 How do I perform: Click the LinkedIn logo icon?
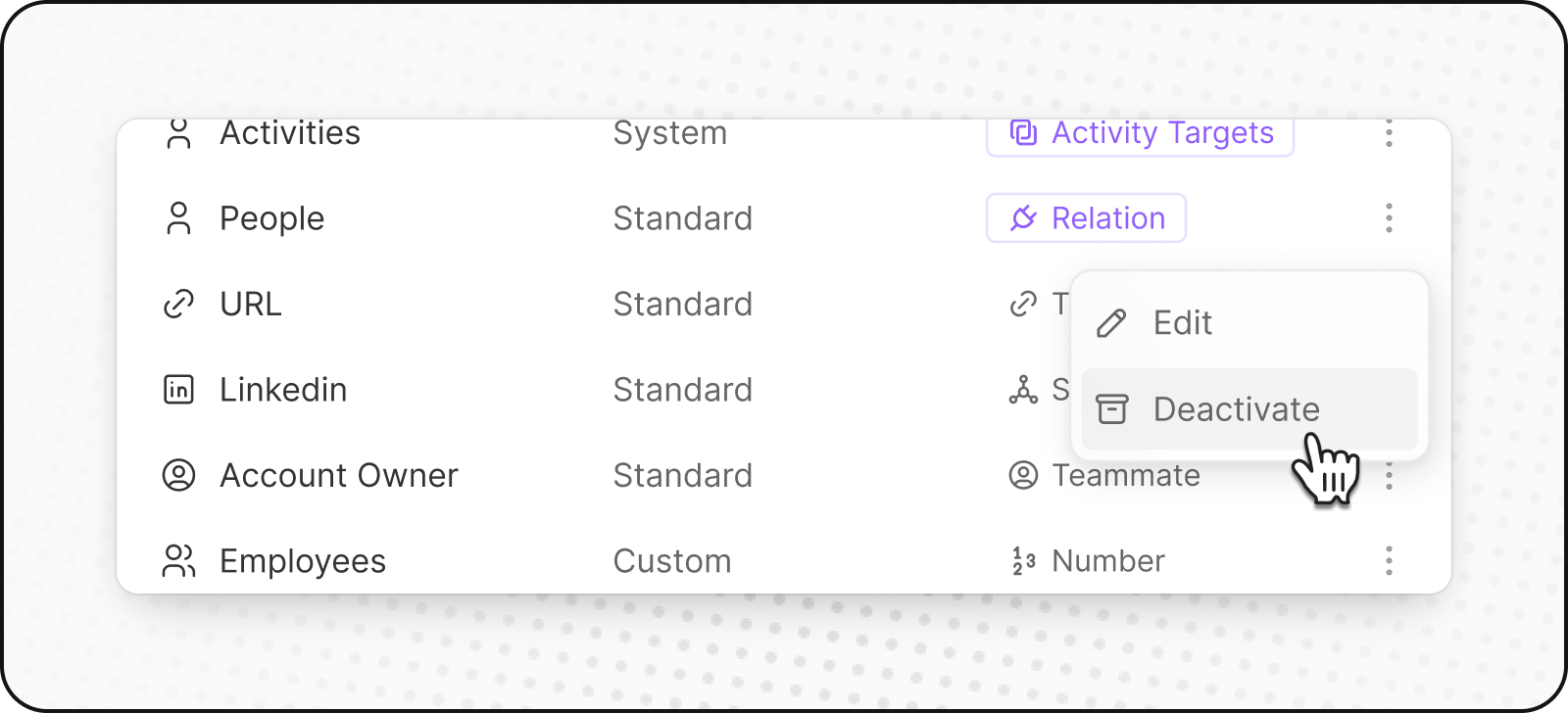point(178,390)
